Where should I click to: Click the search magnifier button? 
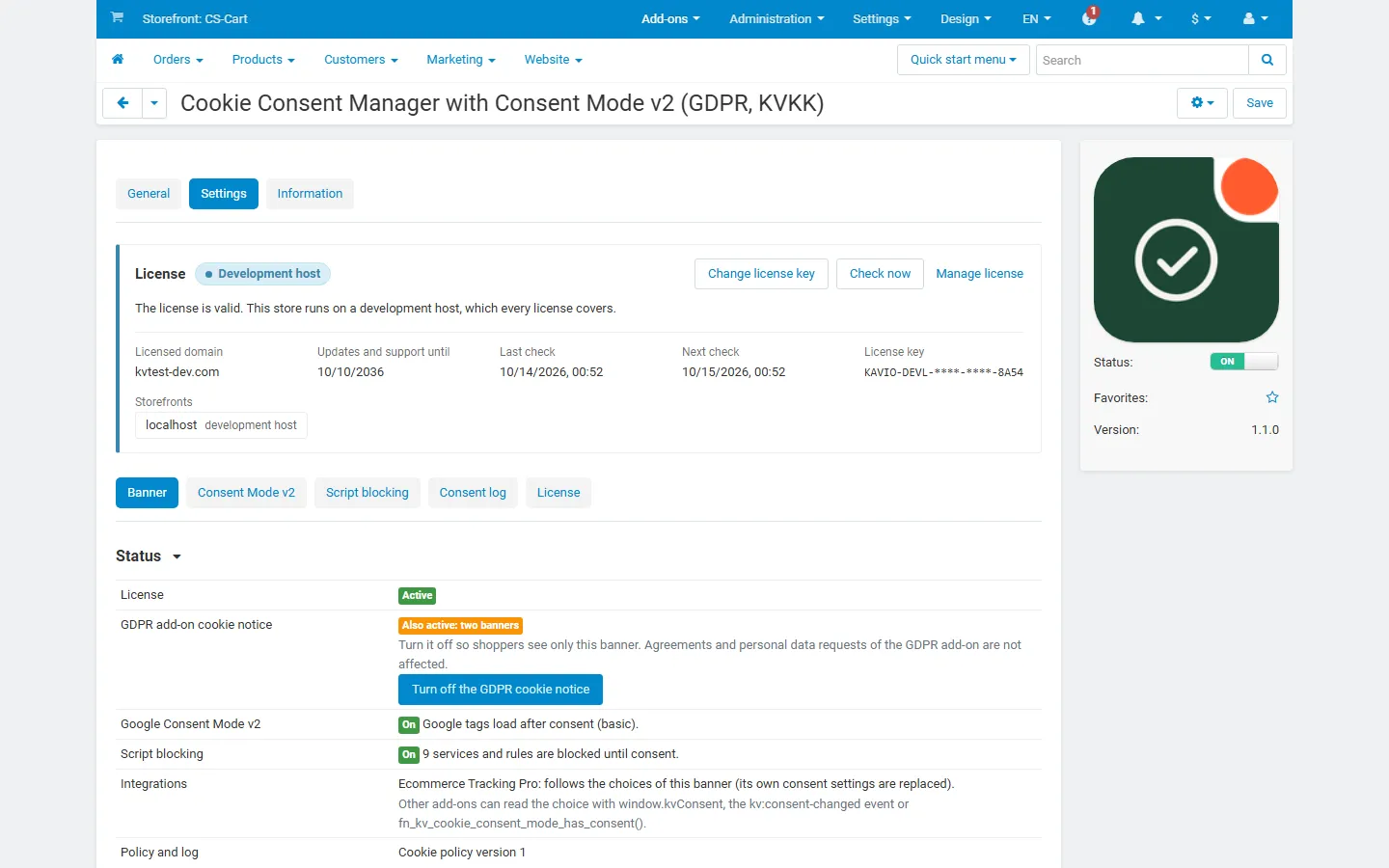click(x=1267, y=60)
